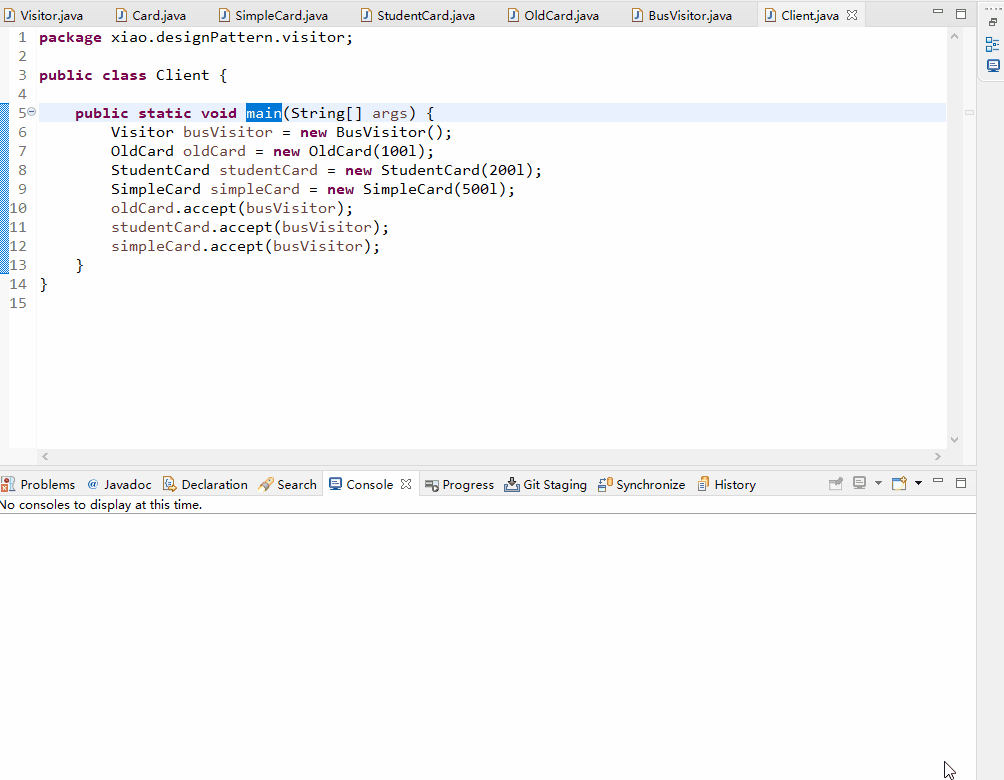This screenshot has height=780, width=1004.
Task: Open the Problems view tab
Action: (x=38, y=485)
